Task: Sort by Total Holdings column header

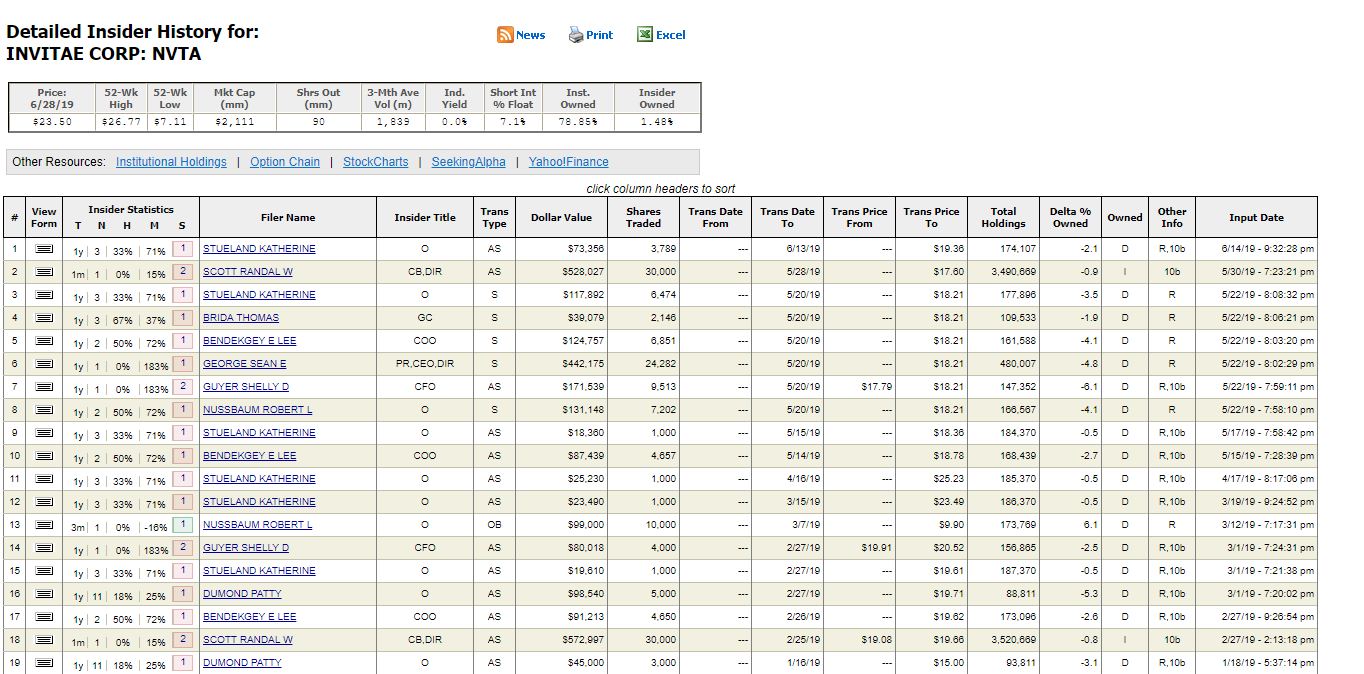Action: pos(1003,217)
